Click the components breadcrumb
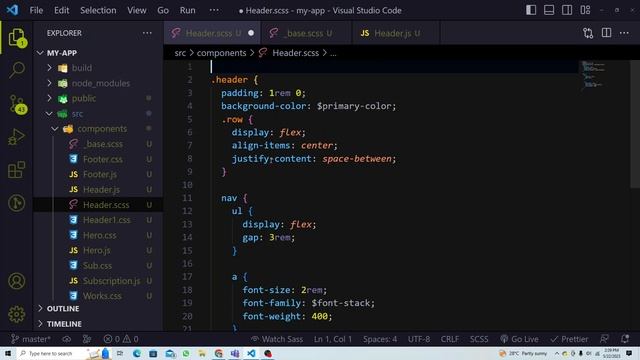The height and width of the screenshot is (360, 640). tap(221, 53)
